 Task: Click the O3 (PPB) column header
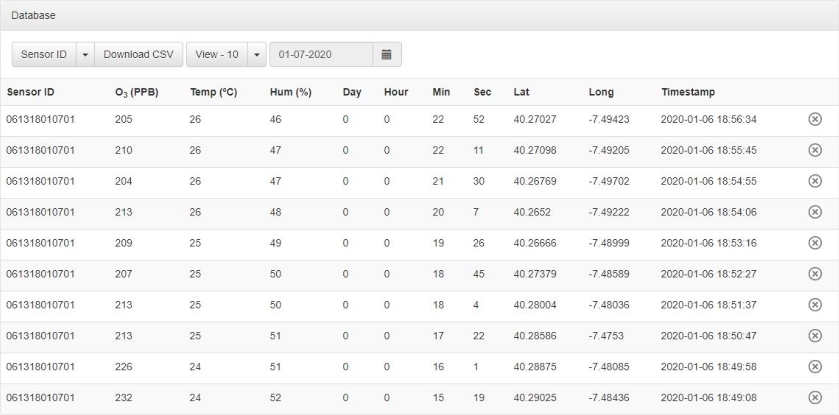[137, 92]
